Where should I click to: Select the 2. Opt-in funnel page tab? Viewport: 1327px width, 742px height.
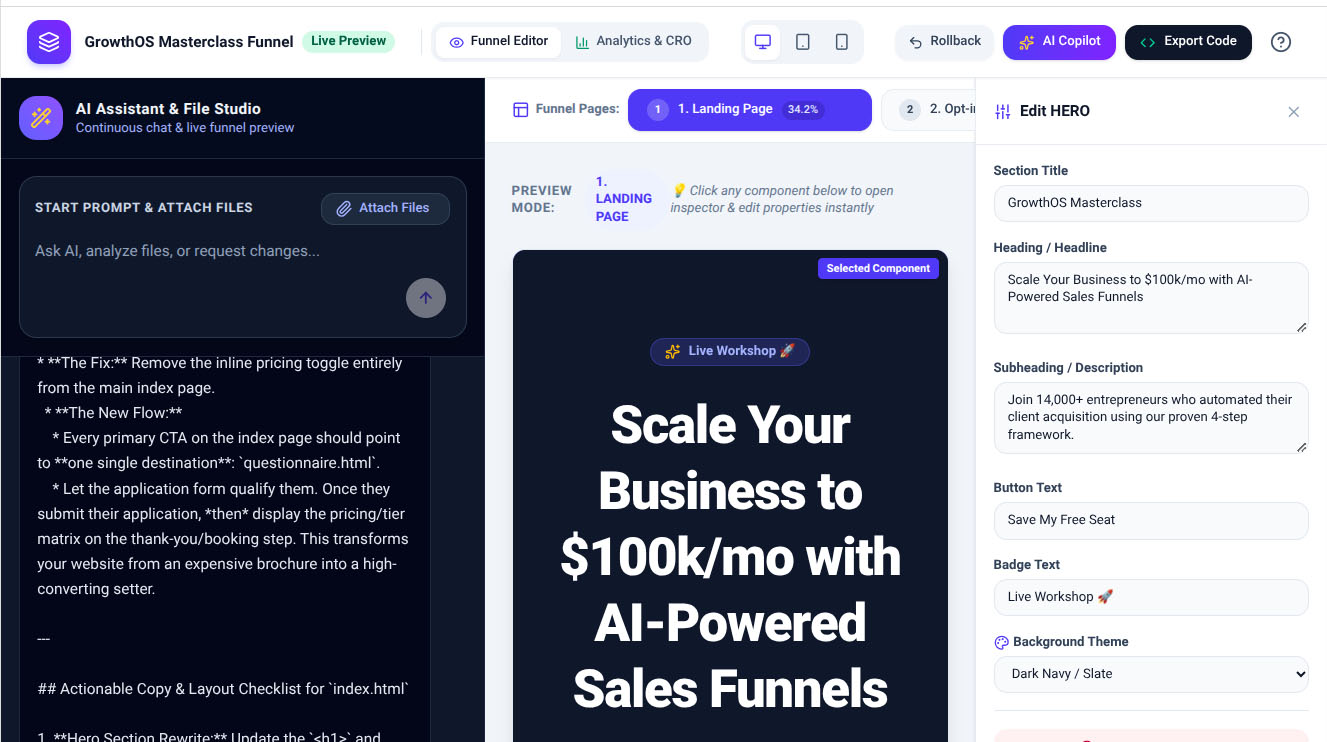pyautogui.click(x=928, y=110)
